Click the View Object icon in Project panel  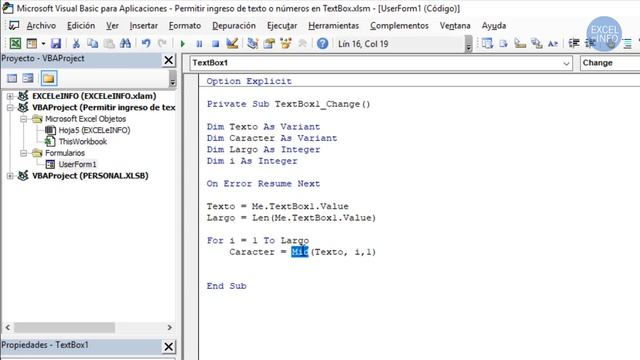pos(28,78)
